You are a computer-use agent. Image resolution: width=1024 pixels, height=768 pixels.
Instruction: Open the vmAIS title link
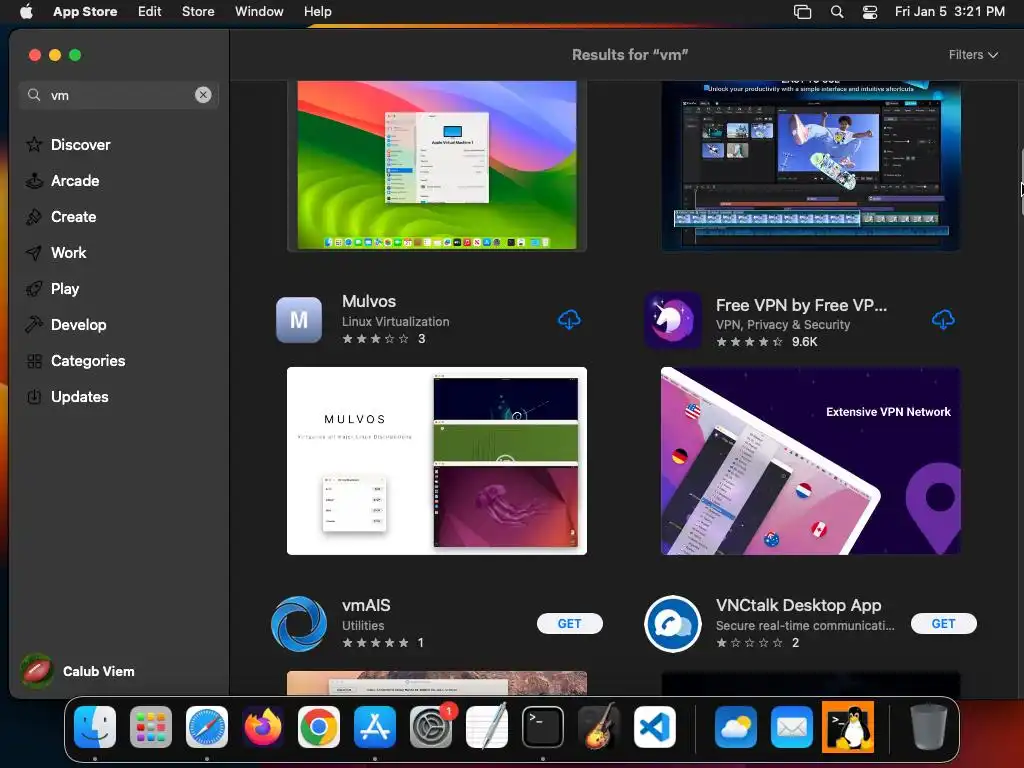[x=366, y=605]
